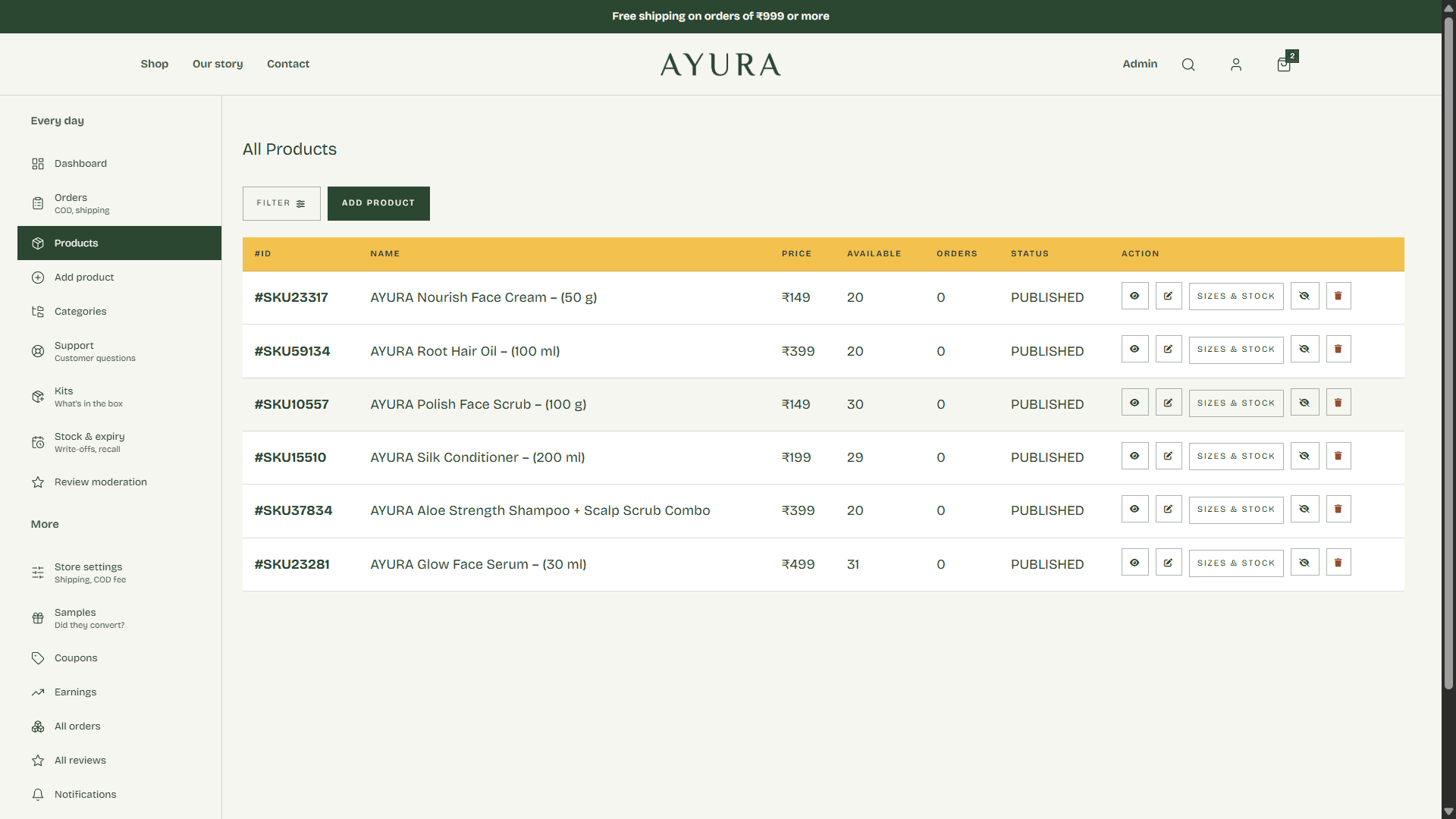View AYURA Nourish Face Cream product
The image size is (1456, 819).
click(1134, 297)
